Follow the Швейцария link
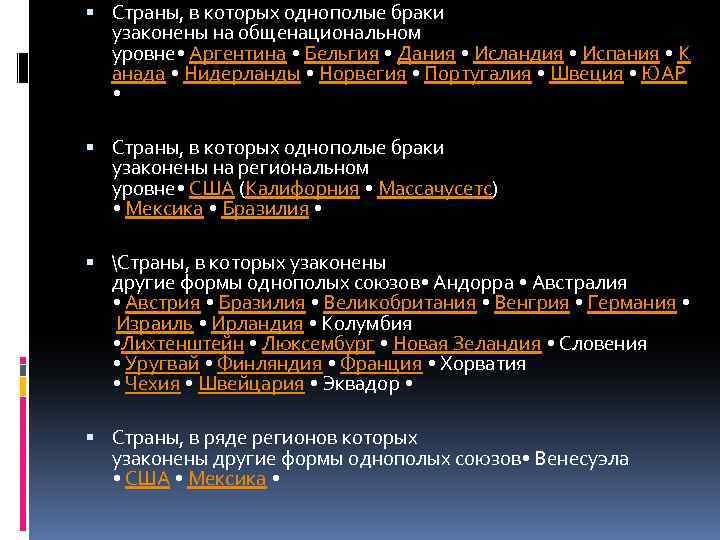Image resolution: width=720 pixels, height=540 pixels. pyautogui.click(x=251, y=383)
